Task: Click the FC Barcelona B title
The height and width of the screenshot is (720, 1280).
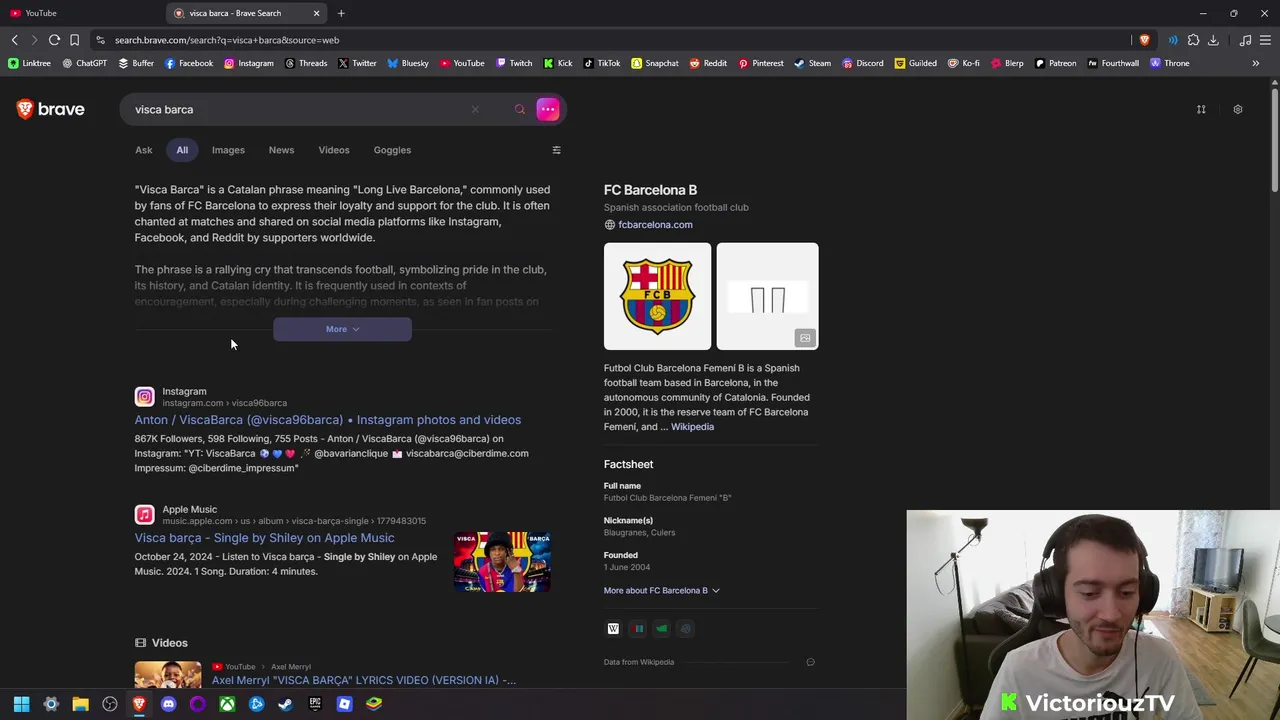Action: click(650, 190)
